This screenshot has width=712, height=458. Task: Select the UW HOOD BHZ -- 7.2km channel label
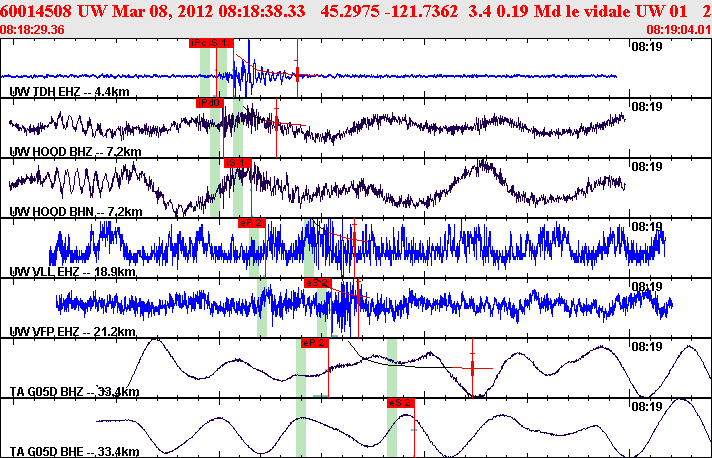pos(75,152)
